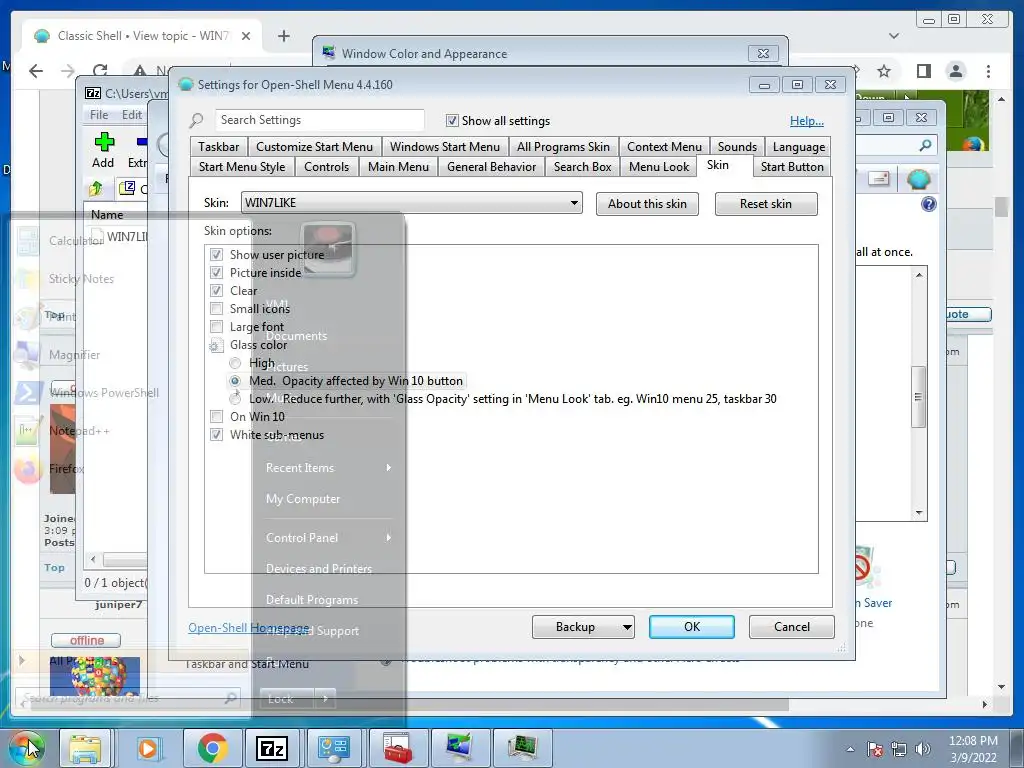Open Chrome three-dot menu
Viewport: 1024px width, 768px height.
[x=988, y=71]
